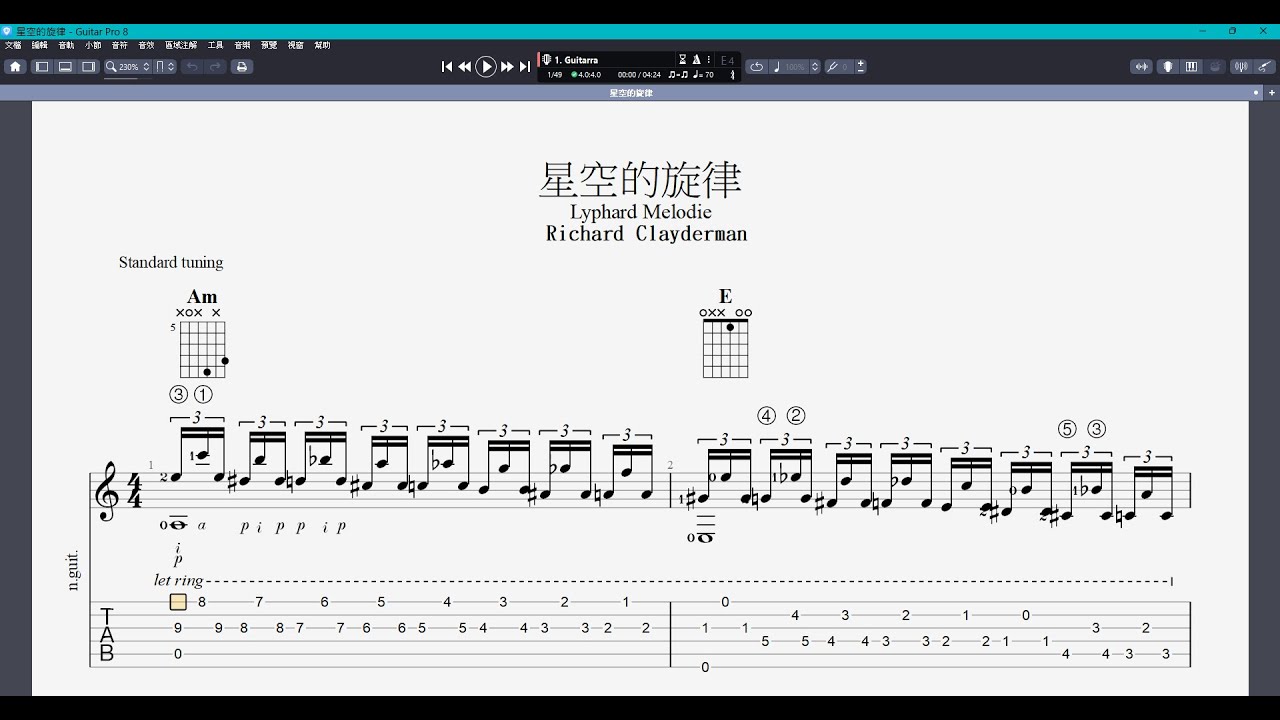
Task: Select the 1. Guitarra track name
Action: (576, 60)
